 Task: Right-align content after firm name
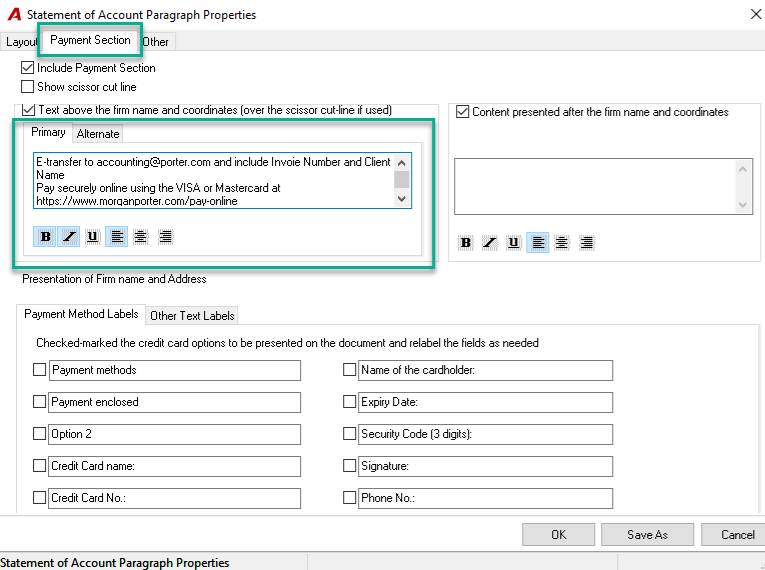pos(586,243)
